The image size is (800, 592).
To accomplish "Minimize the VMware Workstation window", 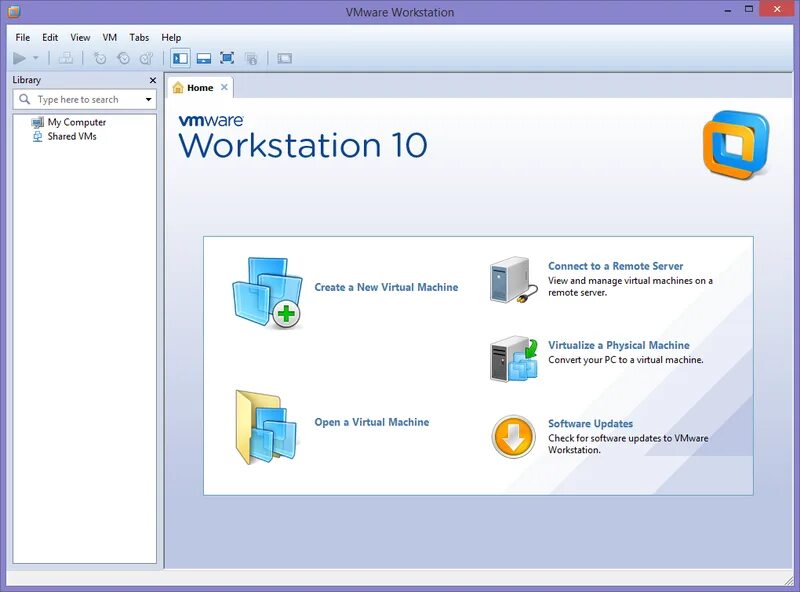I will tap(728, 10).
